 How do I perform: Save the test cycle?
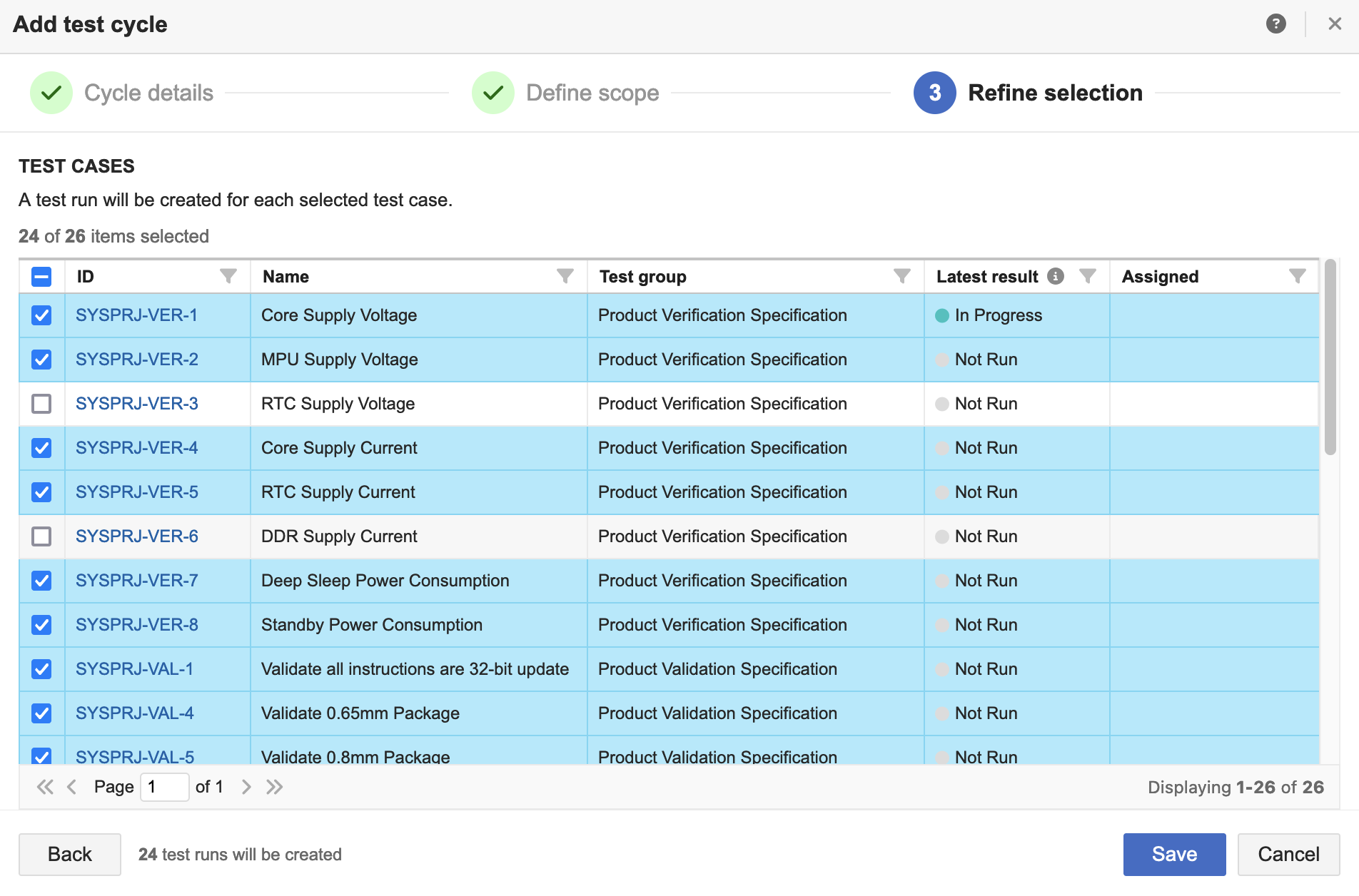[1174, 854]
